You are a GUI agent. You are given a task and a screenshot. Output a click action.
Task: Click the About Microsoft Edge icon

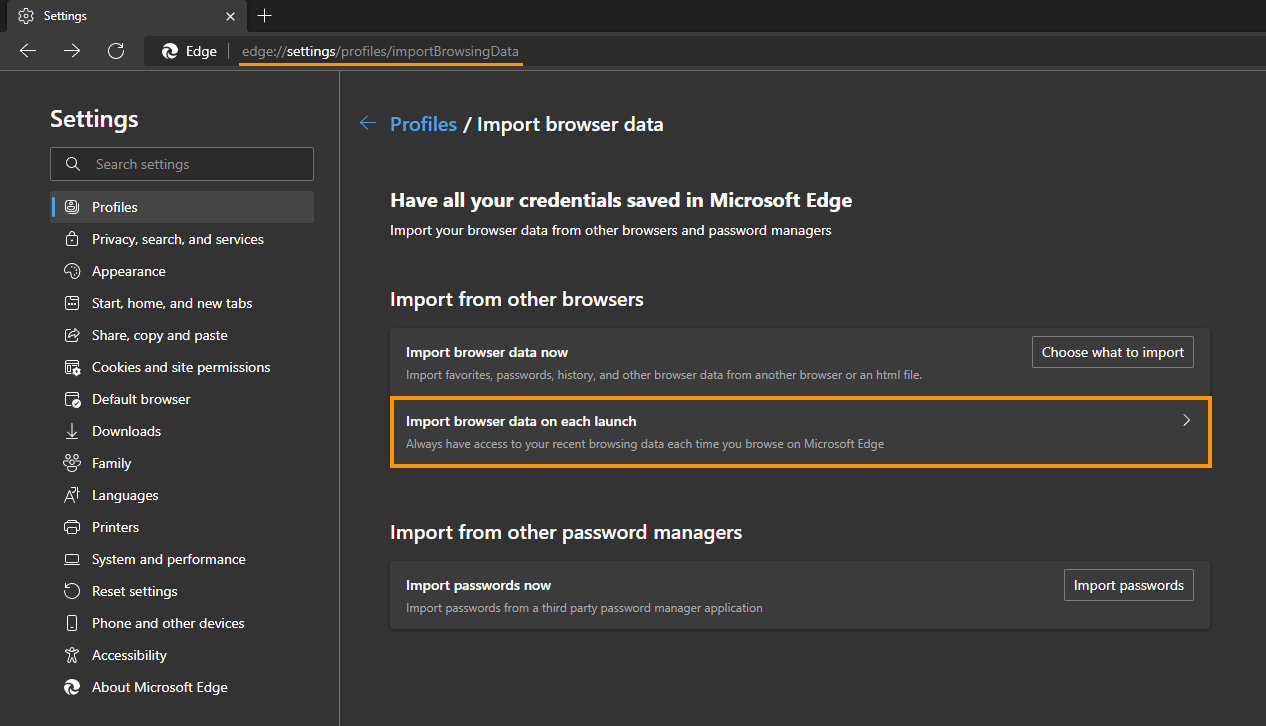(72, 687)
